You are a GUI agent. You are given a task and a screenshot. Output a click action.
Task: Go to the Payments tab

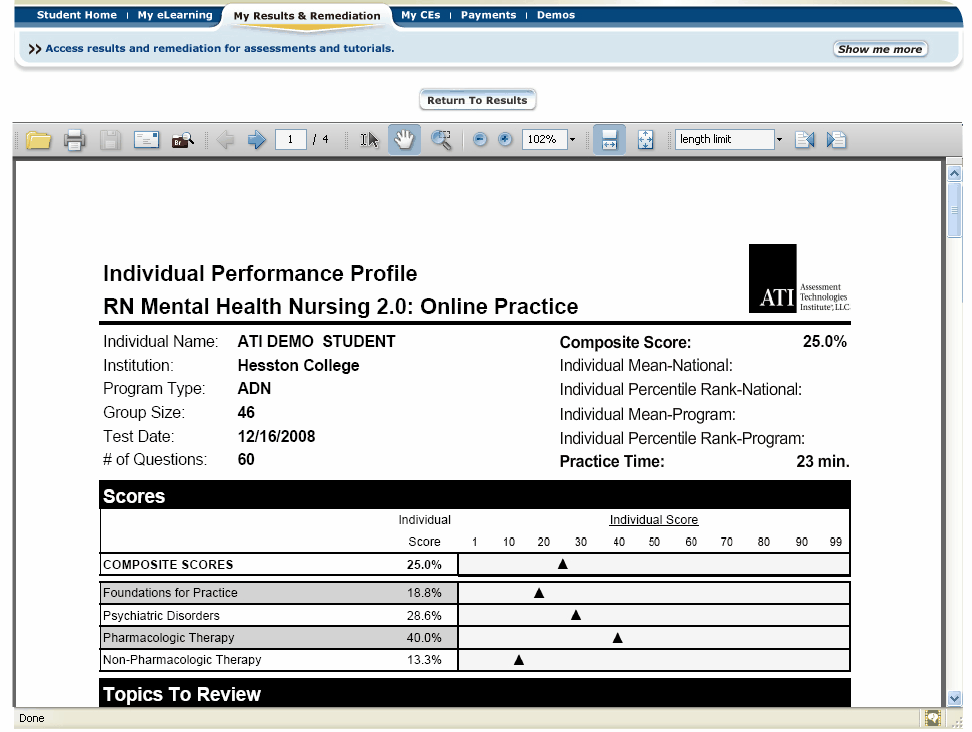click(488, 15)
